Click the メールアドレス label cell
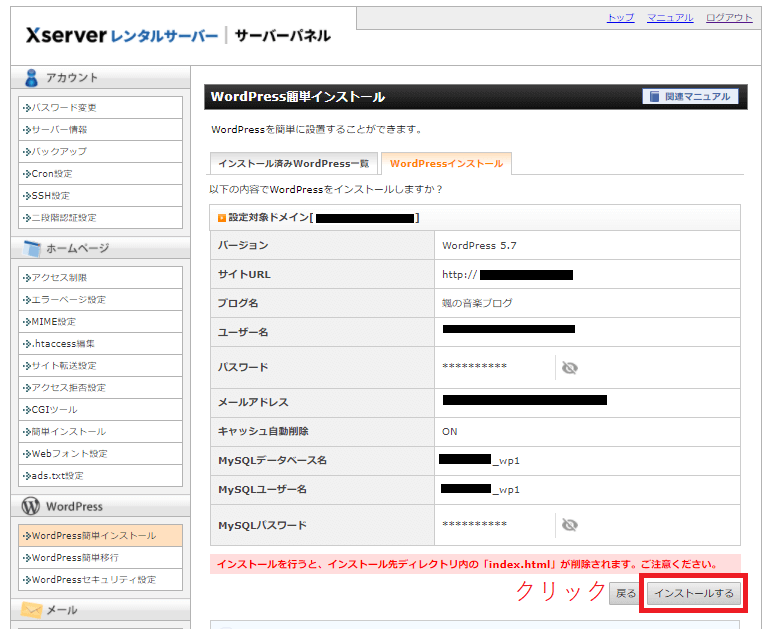This screenshot has width=768, height=629. pos(322,403)
